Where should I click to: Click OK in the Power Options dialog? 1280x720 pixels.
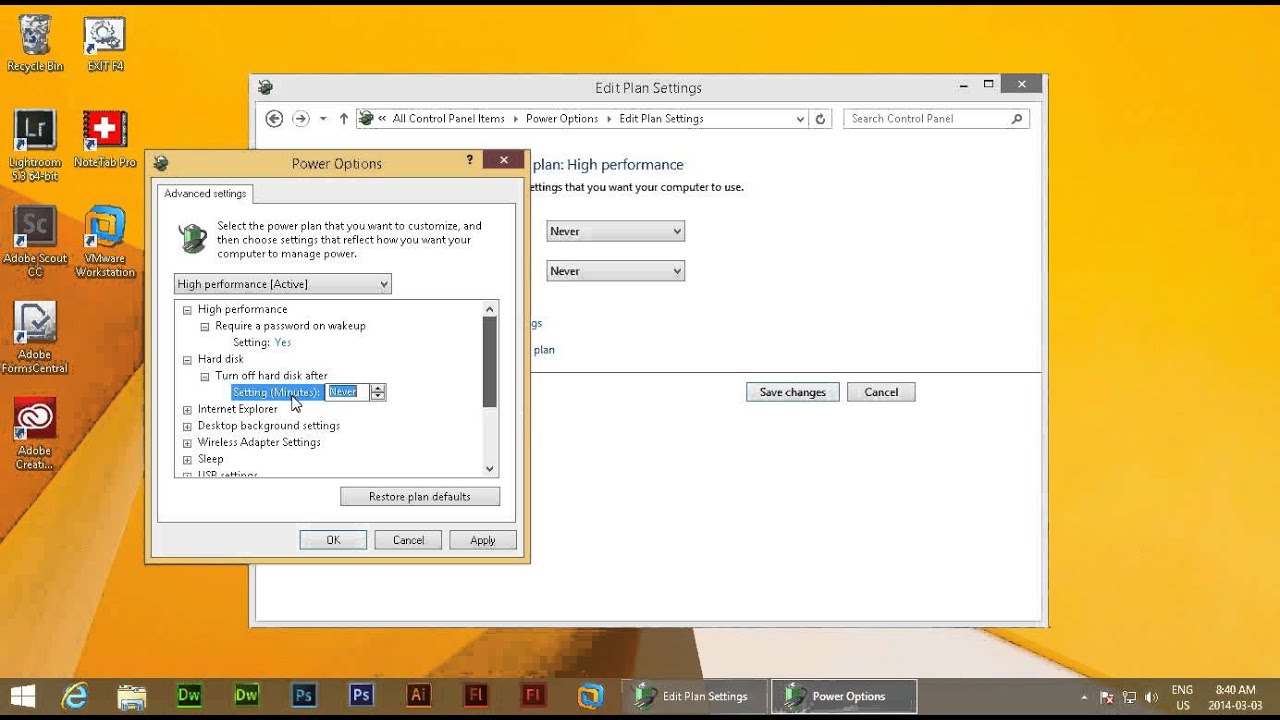click(333, 540)
